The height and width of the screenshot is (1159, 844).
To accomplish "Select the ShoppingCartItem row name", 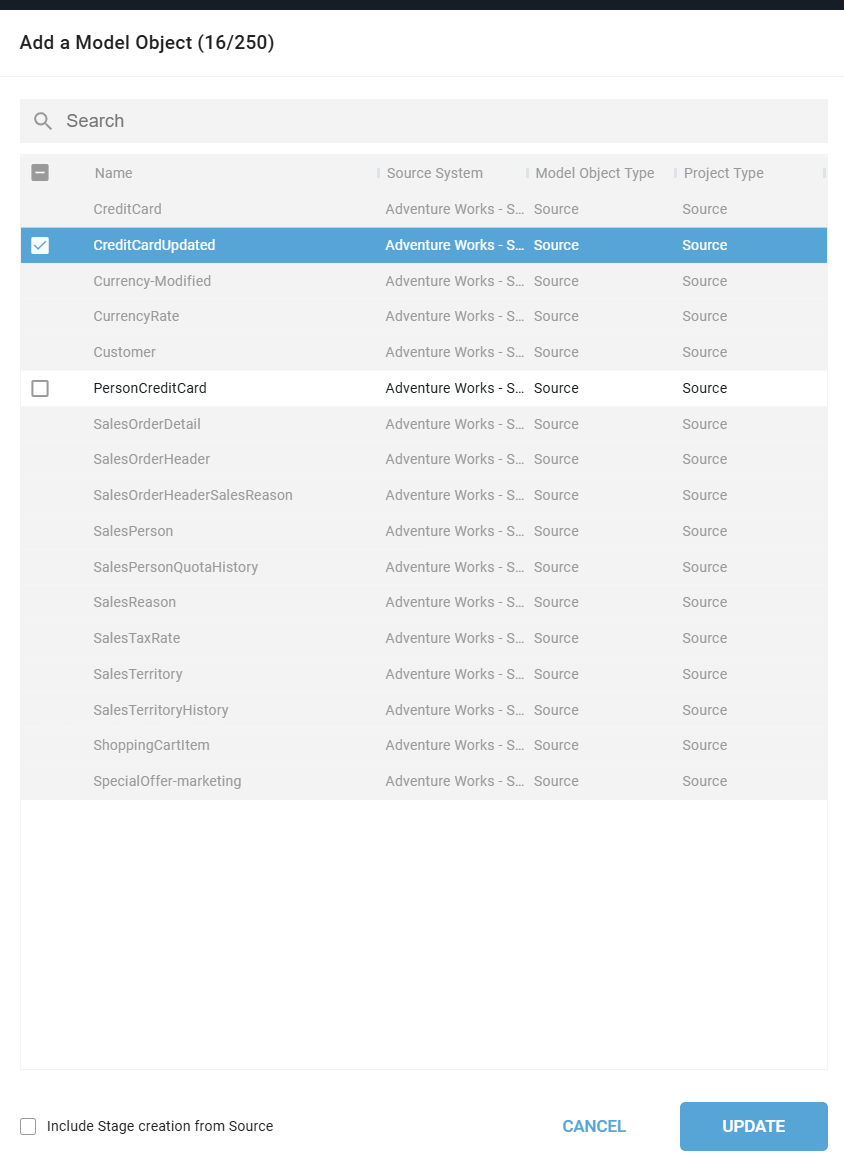I will (152, 745).
